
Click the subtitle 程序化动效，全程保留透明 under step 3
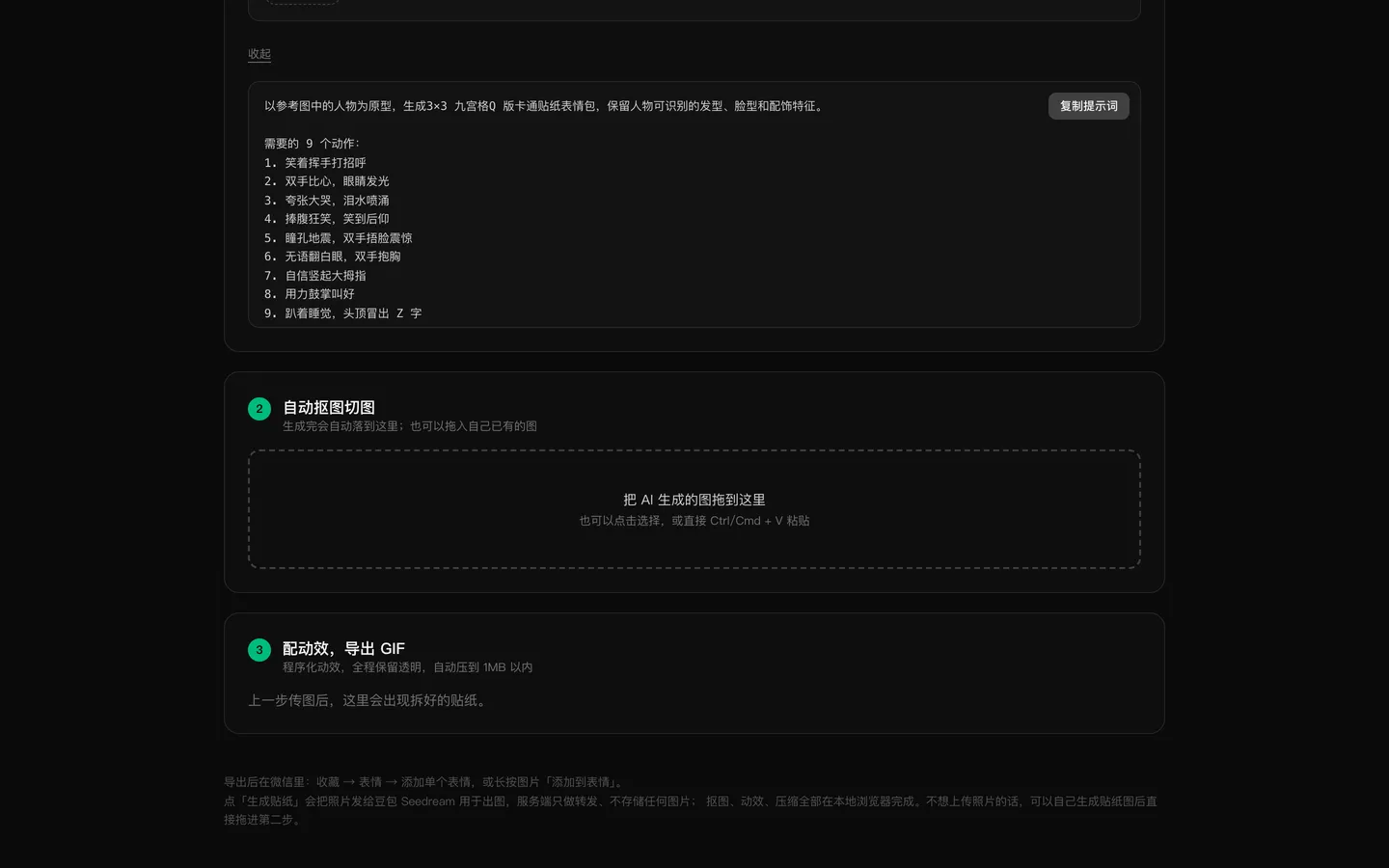click(x=408, y=667)
